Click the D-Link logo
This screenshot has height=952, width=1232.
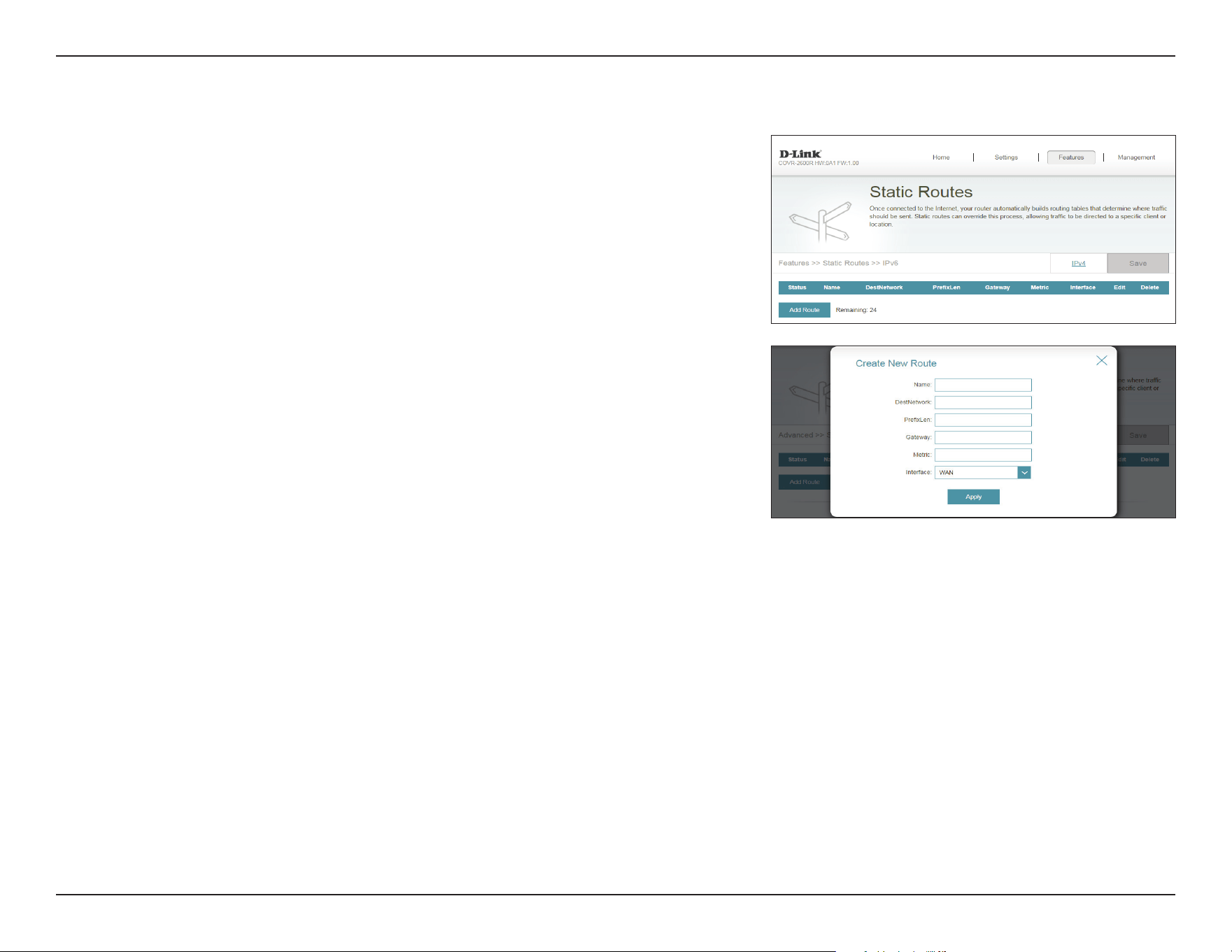pos(800,154)
